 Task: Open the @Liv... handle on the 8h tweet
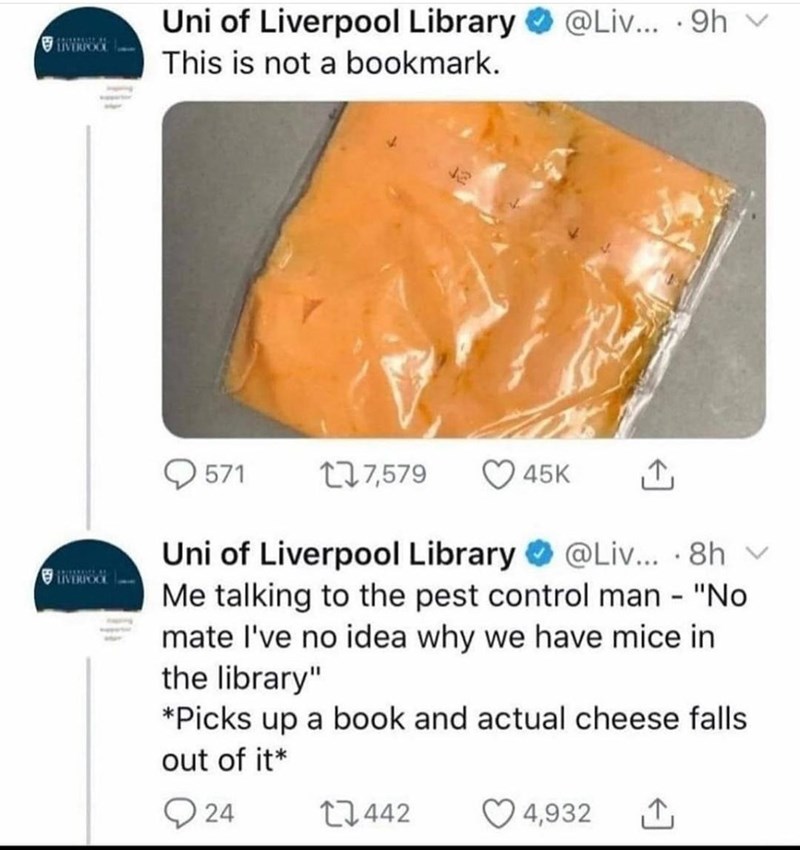coord(612,555)
